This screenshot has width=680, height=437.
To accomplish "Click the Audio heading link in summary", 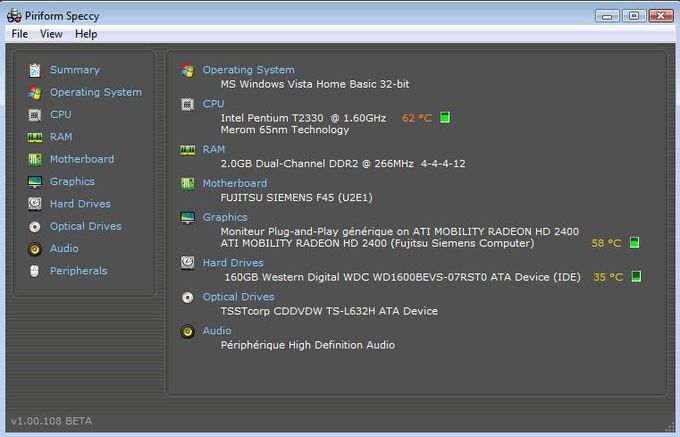I will (217, 331).
